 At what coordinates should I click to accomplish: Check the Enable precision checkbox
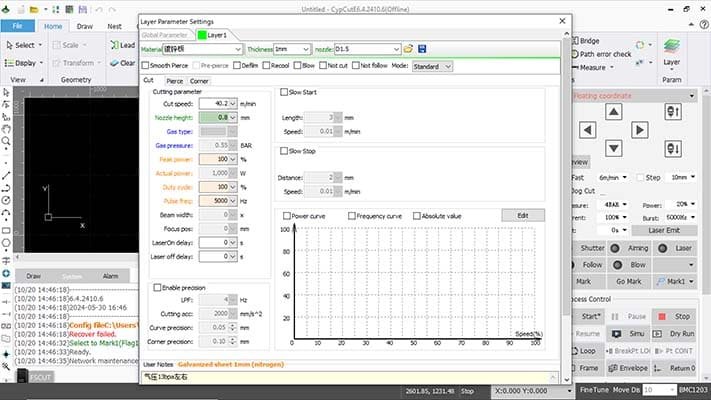pos(157,288)
